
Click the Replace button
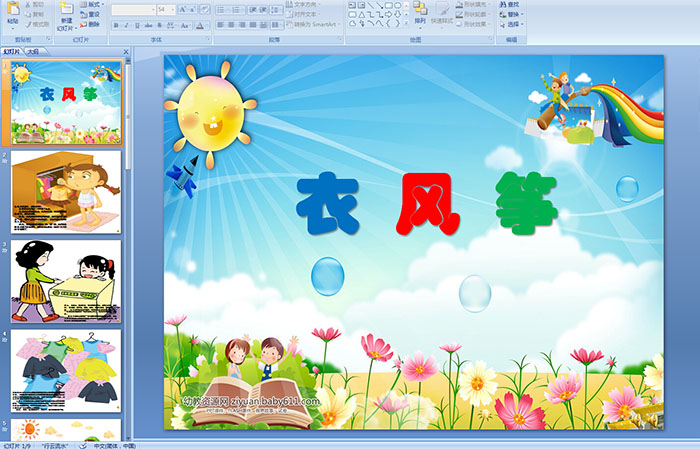pos(511,14)
